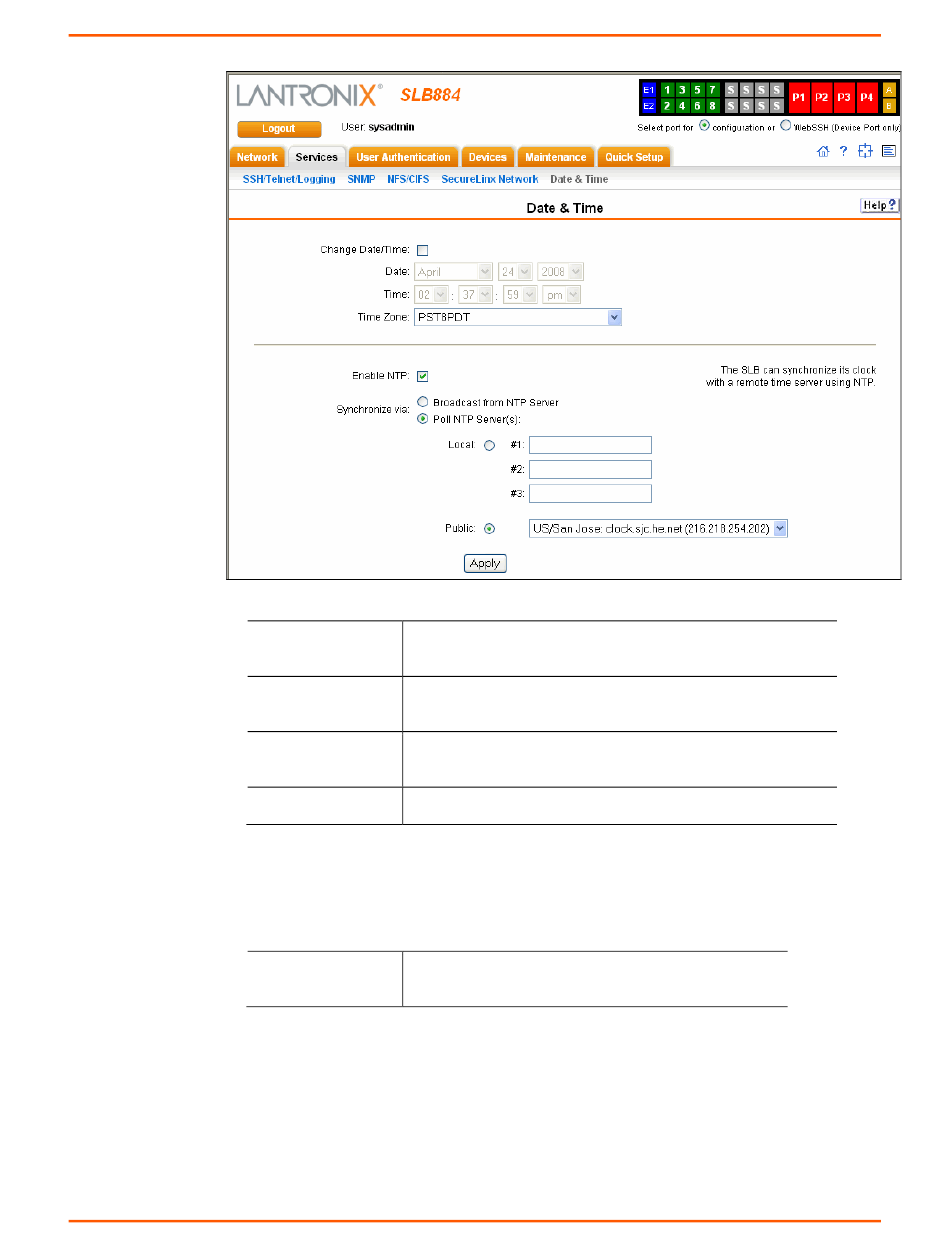The height and width of the screenshot is (1260, 950).
Task: Open the year dropdown showing 2008
Action: 561,271
